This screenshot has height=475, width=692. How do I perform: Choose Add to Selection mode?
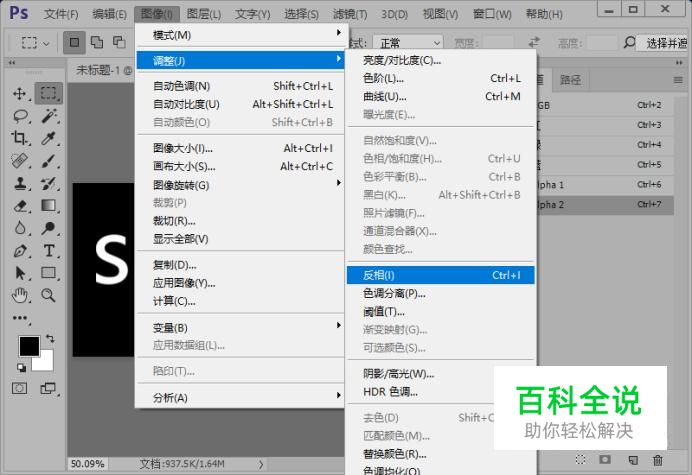[97, 42]
